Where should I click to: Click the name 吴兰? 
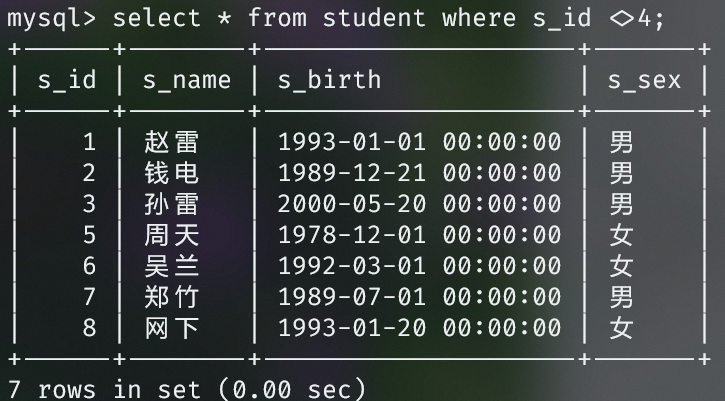click(172, 266)
